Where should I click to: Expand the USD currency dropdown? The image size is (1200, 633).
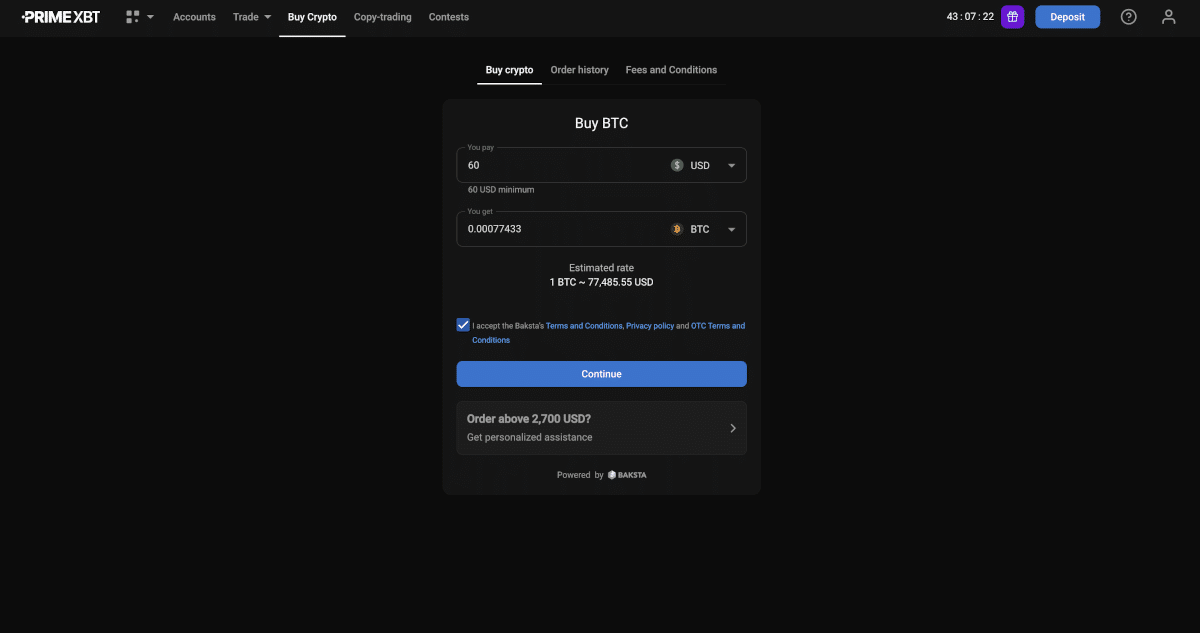(731, 166)
